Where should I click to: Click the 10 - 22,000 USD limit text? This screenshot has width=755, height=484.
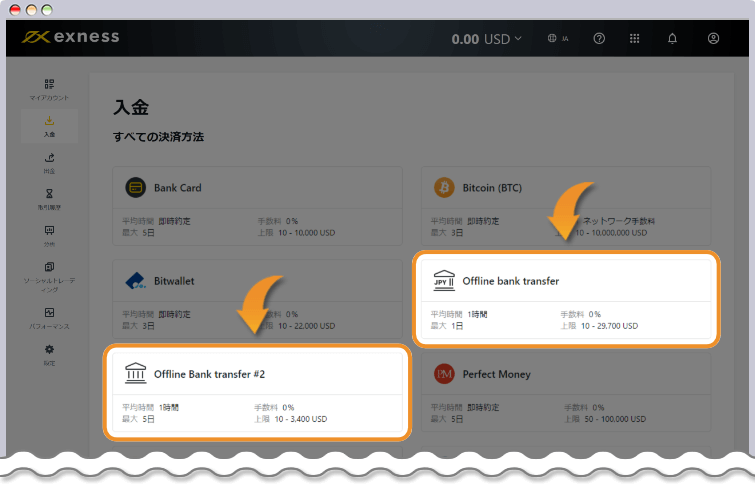[307, 326]
